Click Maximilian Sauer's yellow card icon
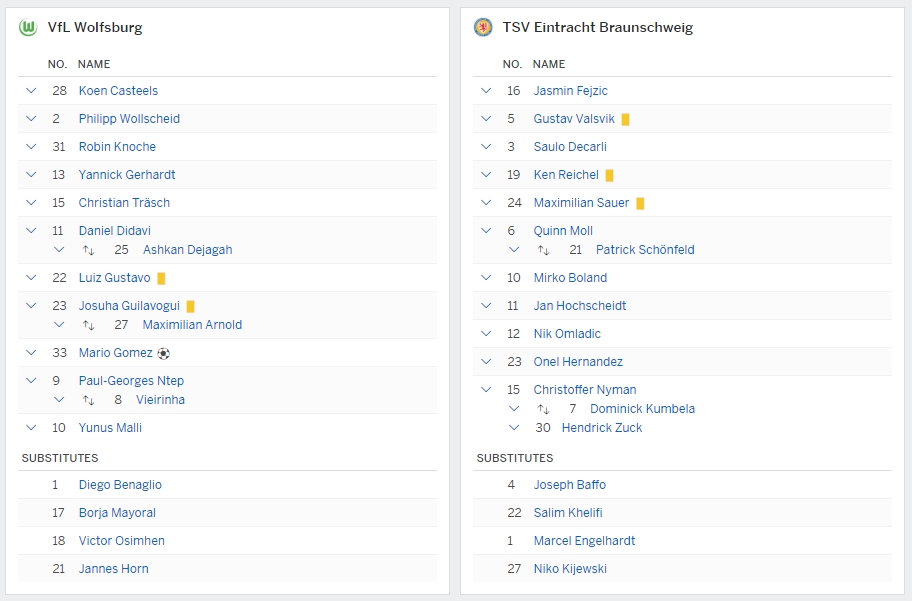Image resolution: width=912 pixels, height=601 pixels. tap(640, 203)
